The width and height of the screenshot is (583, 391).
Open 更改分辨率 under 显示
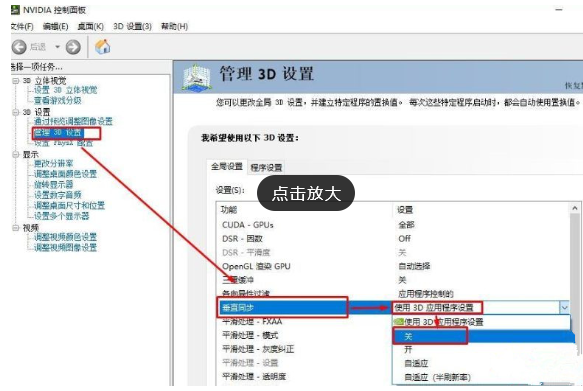click(x=54, y=164)
